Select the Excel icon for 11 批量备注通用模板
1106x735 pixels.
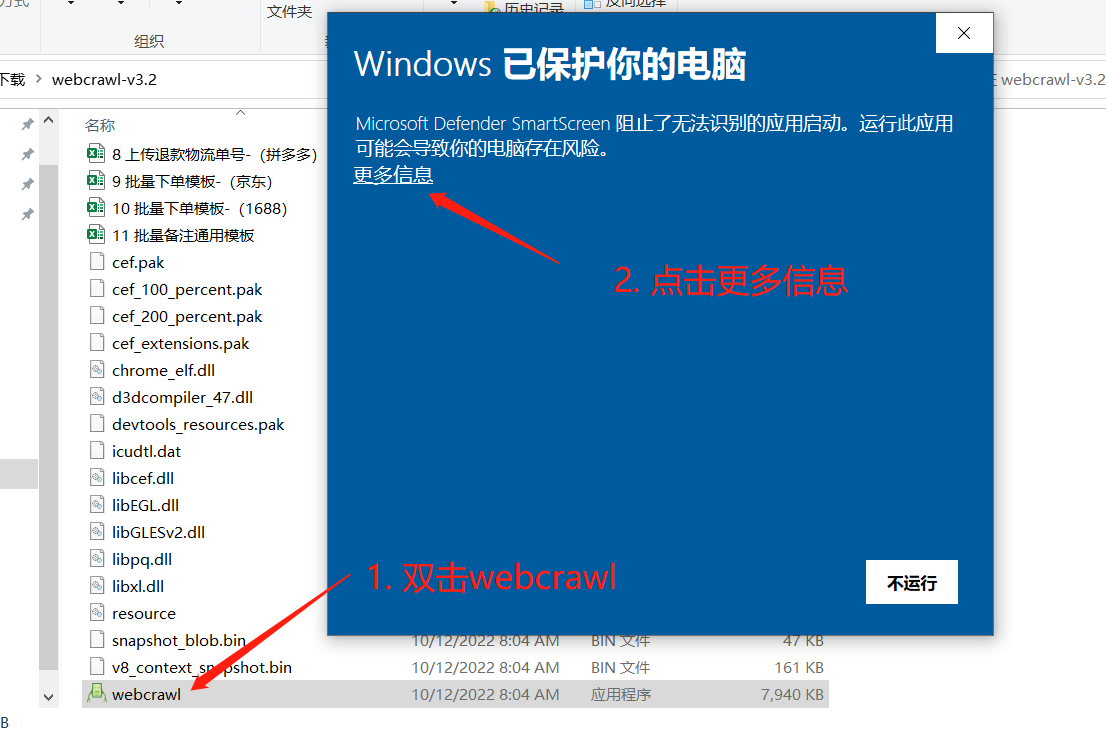[96, 234]
